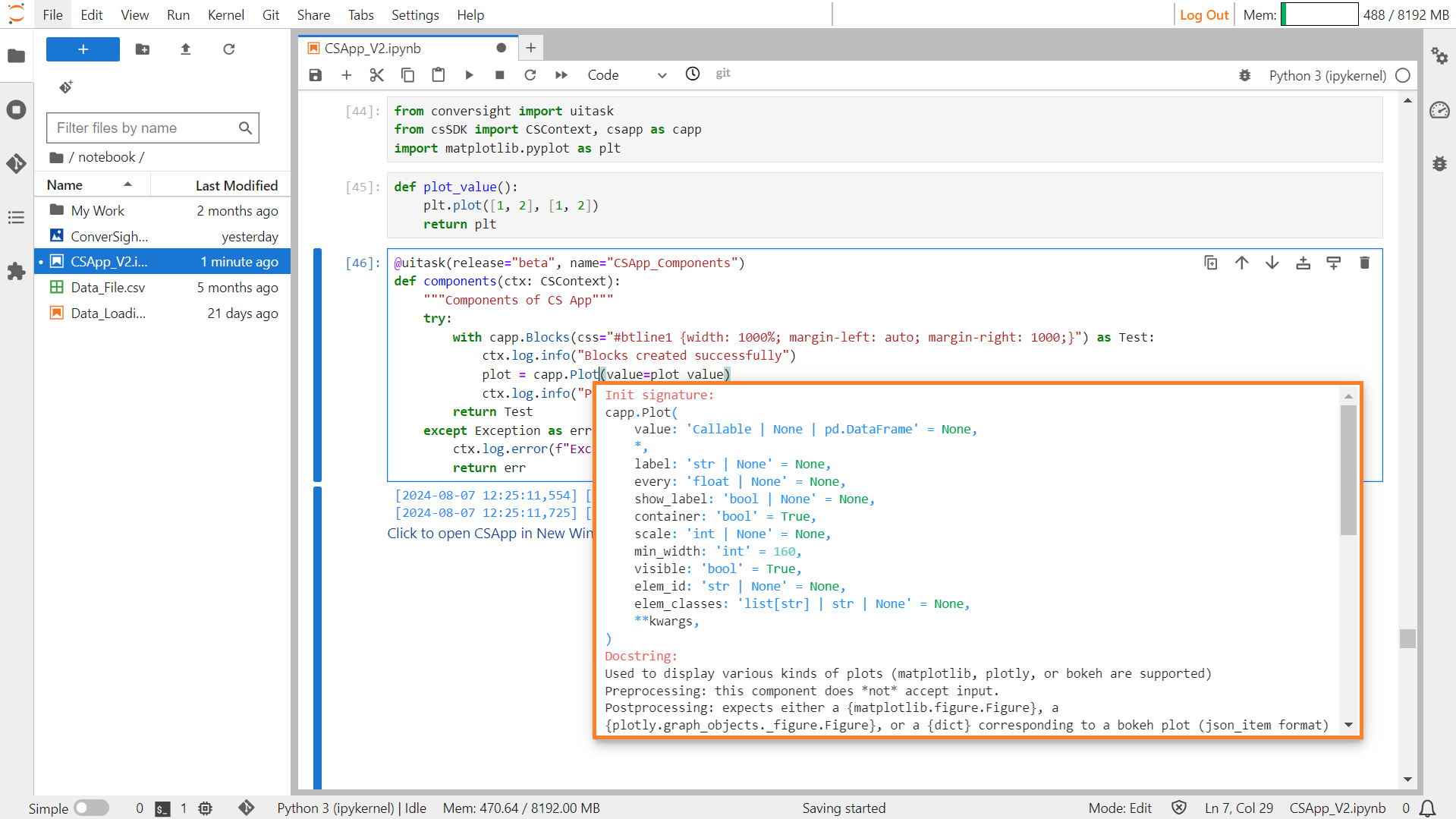
Task: Open the Data_Loadi... notebook
Action: pyautogui.click(x=162, y=313)
